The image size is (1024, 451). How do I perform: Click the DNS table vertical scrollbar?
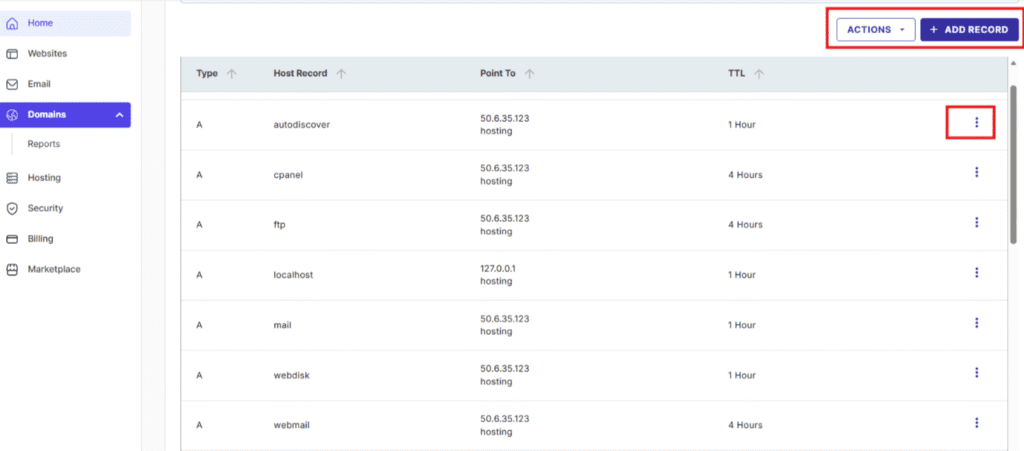coord(1014,160)
